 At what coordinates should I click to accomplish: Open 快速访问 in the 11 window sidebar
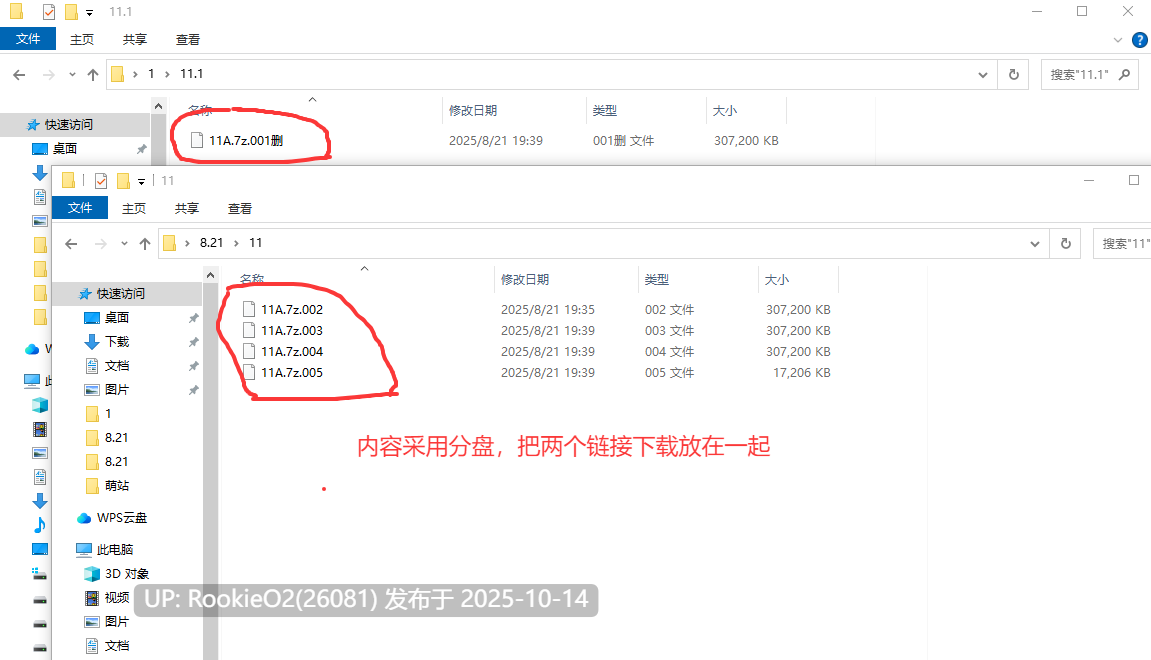click(x=121, y=294)
